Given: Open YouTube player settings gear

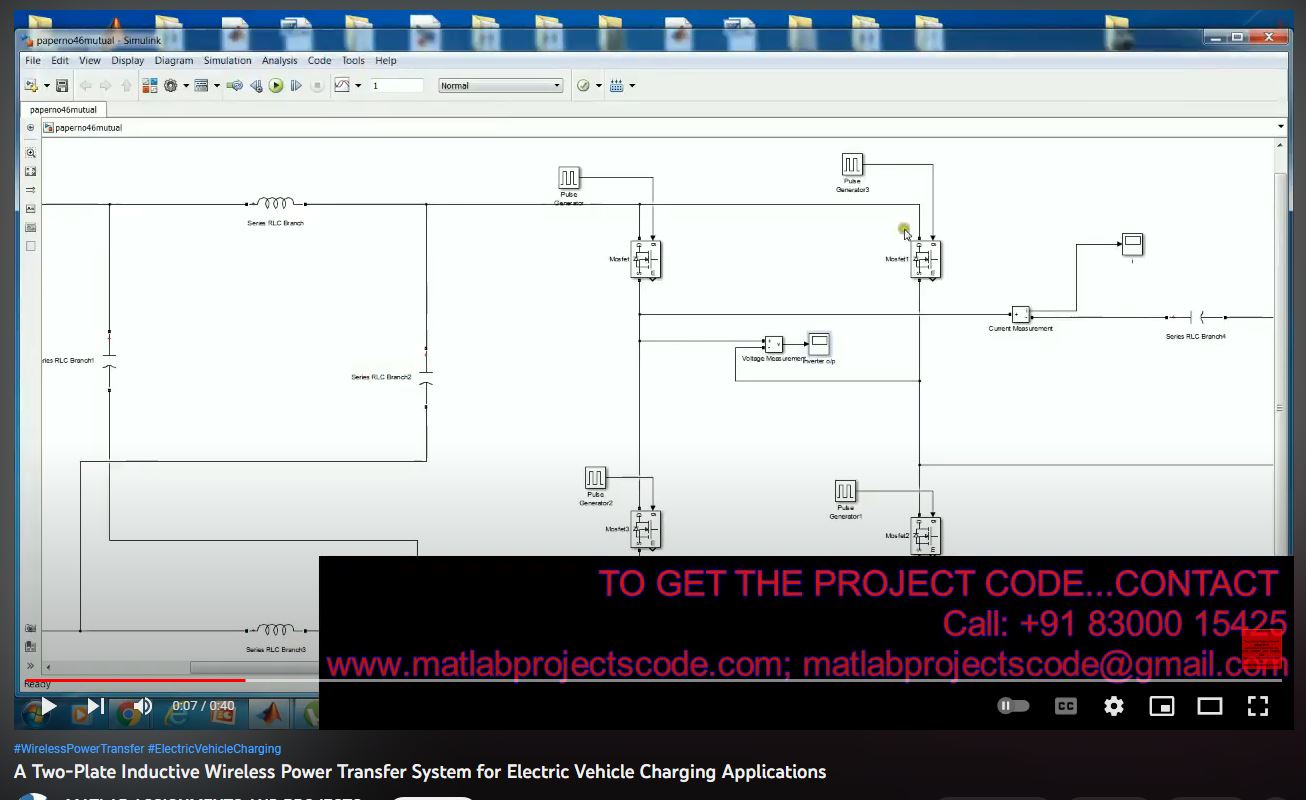Looking at the screenshot, I should coord(1114,706).
